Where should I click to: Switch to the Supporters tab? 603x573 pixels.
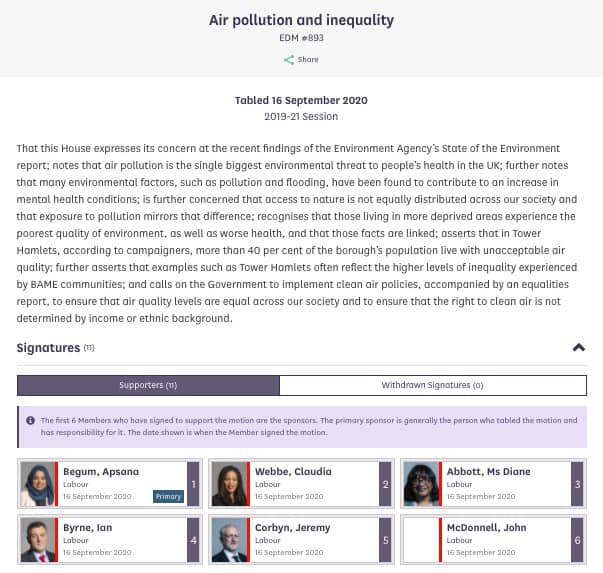pos(148,385)
